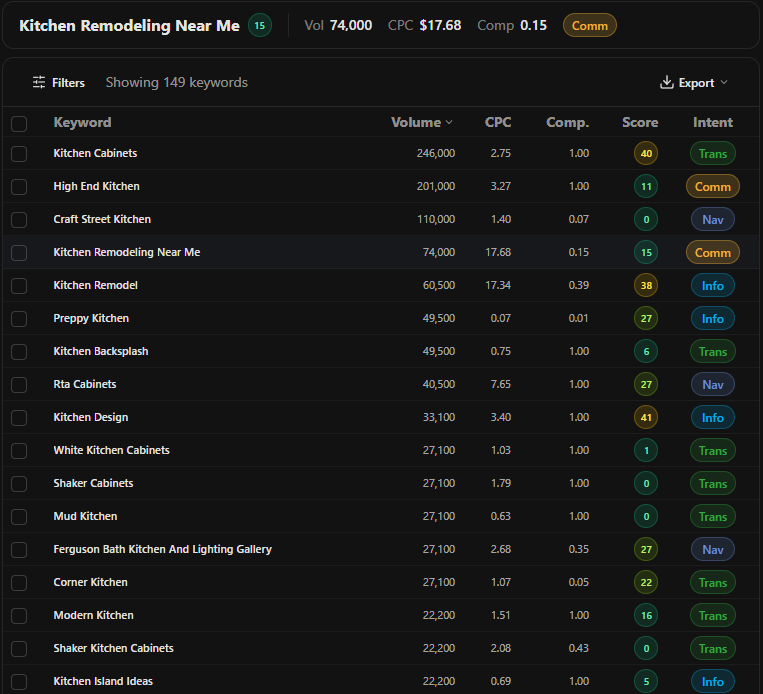Open the Craft Street Kitchen keyword
Image resolution: width=763 pixels, height=694 pixels.
pos(102,219)
